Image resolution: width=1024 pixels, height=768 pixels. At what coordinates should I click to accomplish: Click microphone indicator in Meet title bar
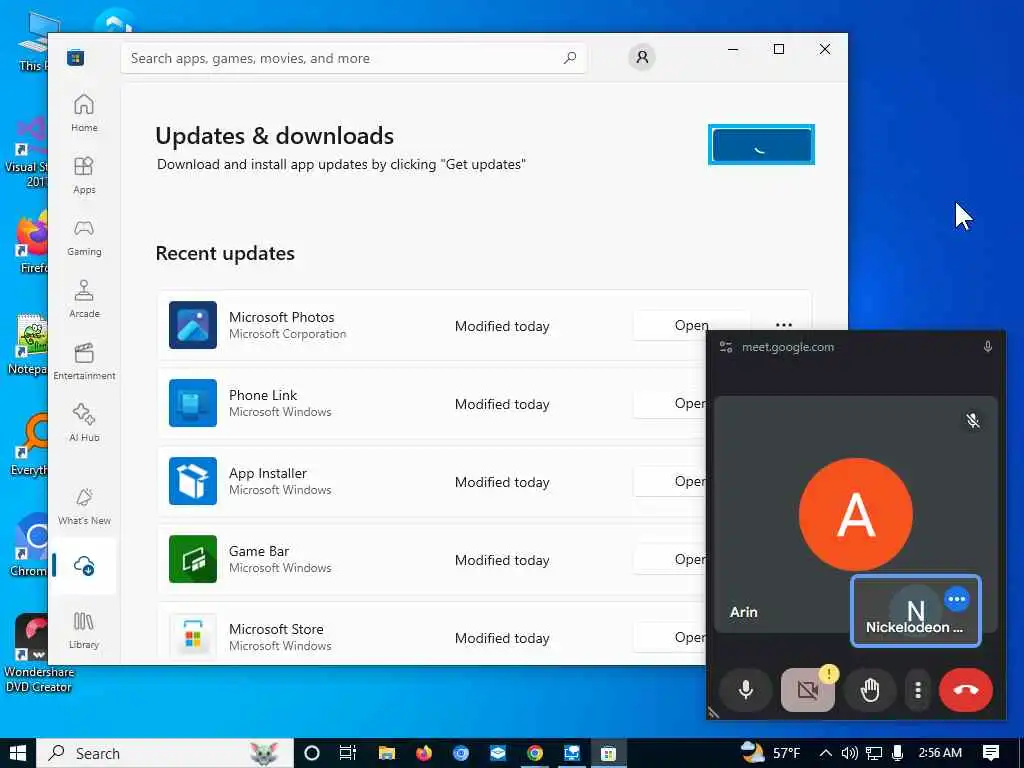[987, 347]
